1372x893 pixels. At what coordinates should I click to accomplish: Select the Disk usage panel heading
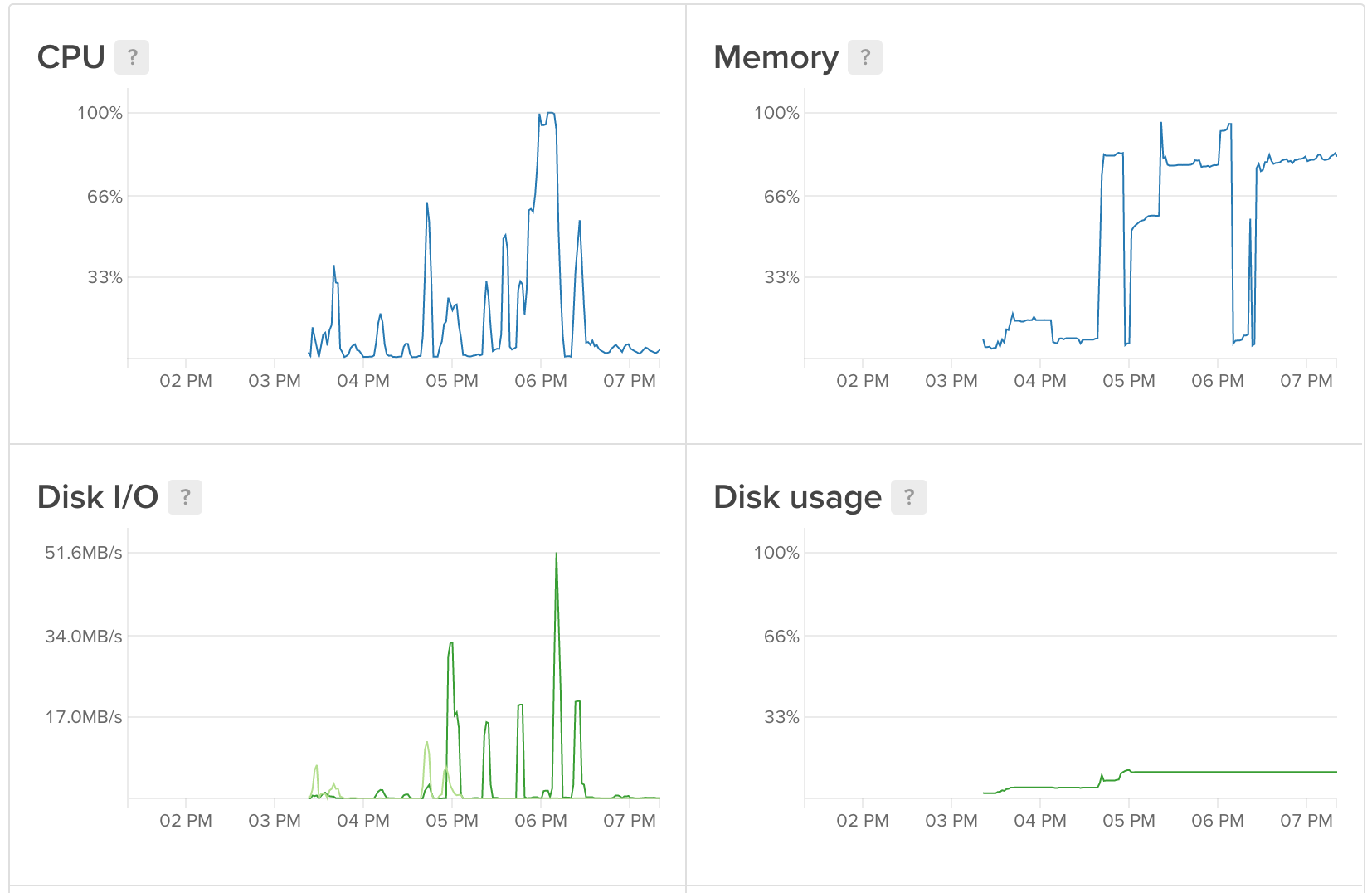click(x=798, y=496)
